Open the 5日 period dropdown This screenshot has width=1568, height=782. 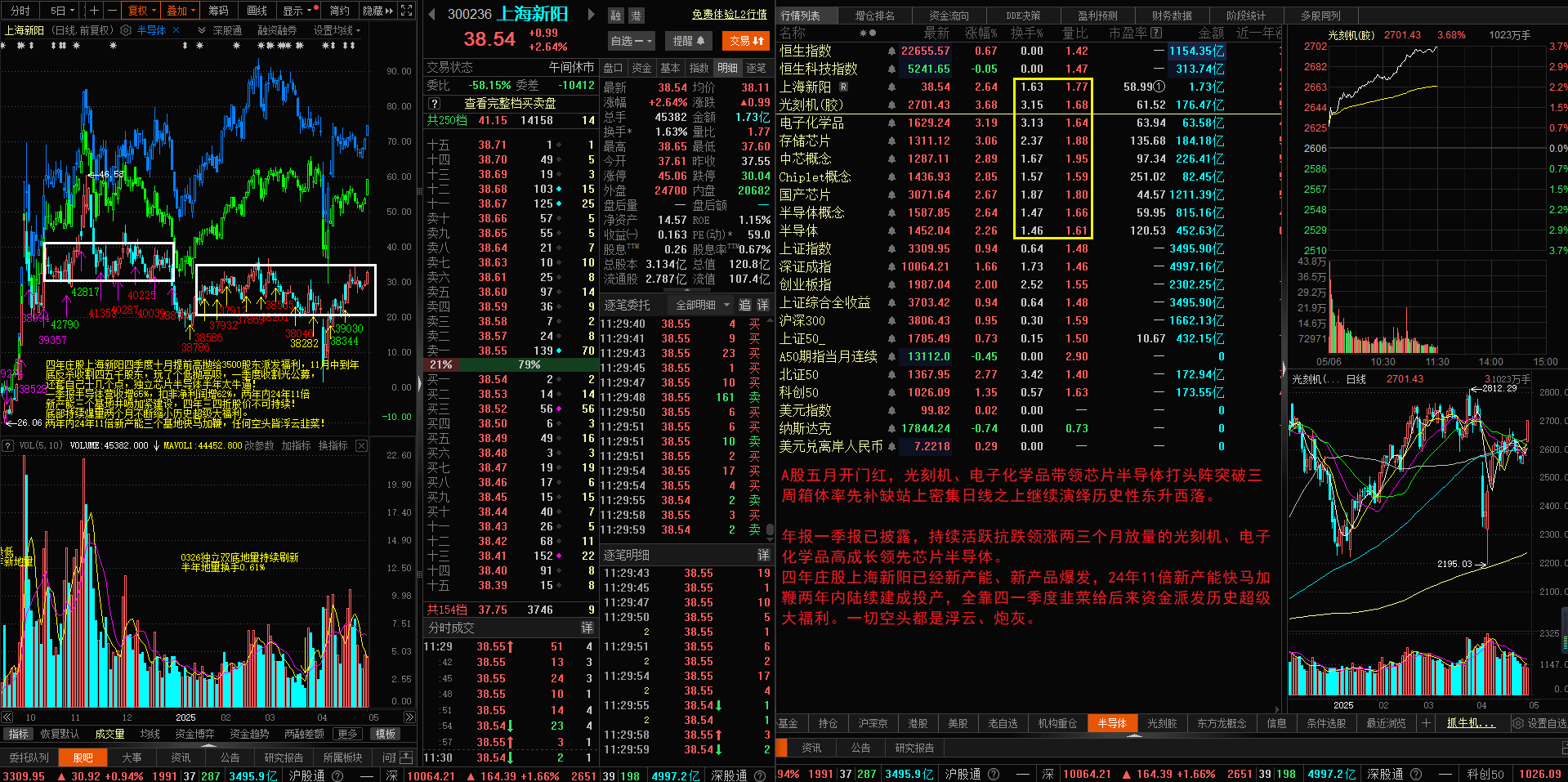point(62,11)
